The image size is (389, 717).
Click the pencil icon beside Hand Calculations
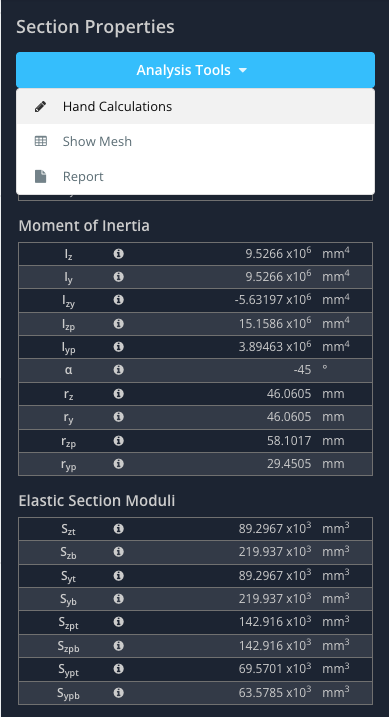(41, 107)
